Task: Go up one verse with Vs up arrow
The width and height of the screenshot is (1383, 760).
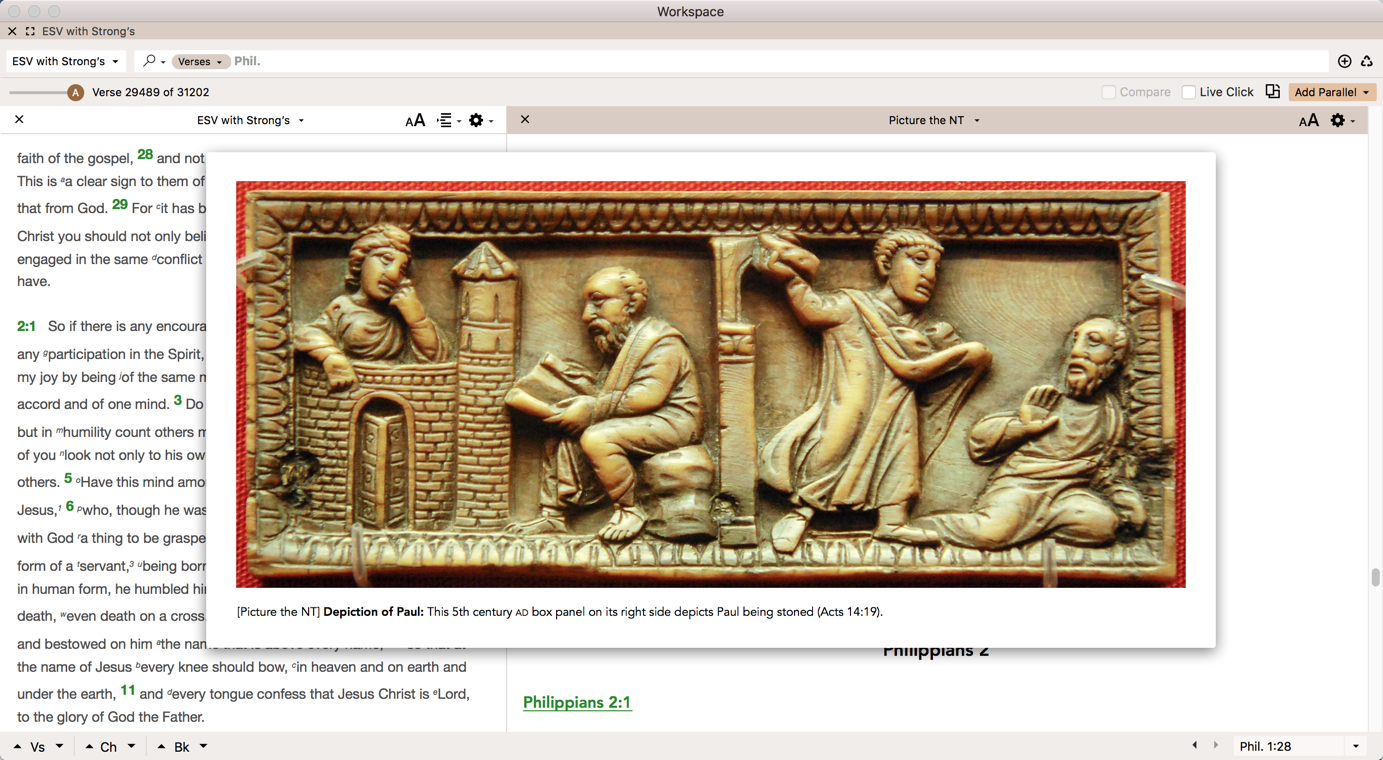Action: pyautogui.click(x=17, y=746)
